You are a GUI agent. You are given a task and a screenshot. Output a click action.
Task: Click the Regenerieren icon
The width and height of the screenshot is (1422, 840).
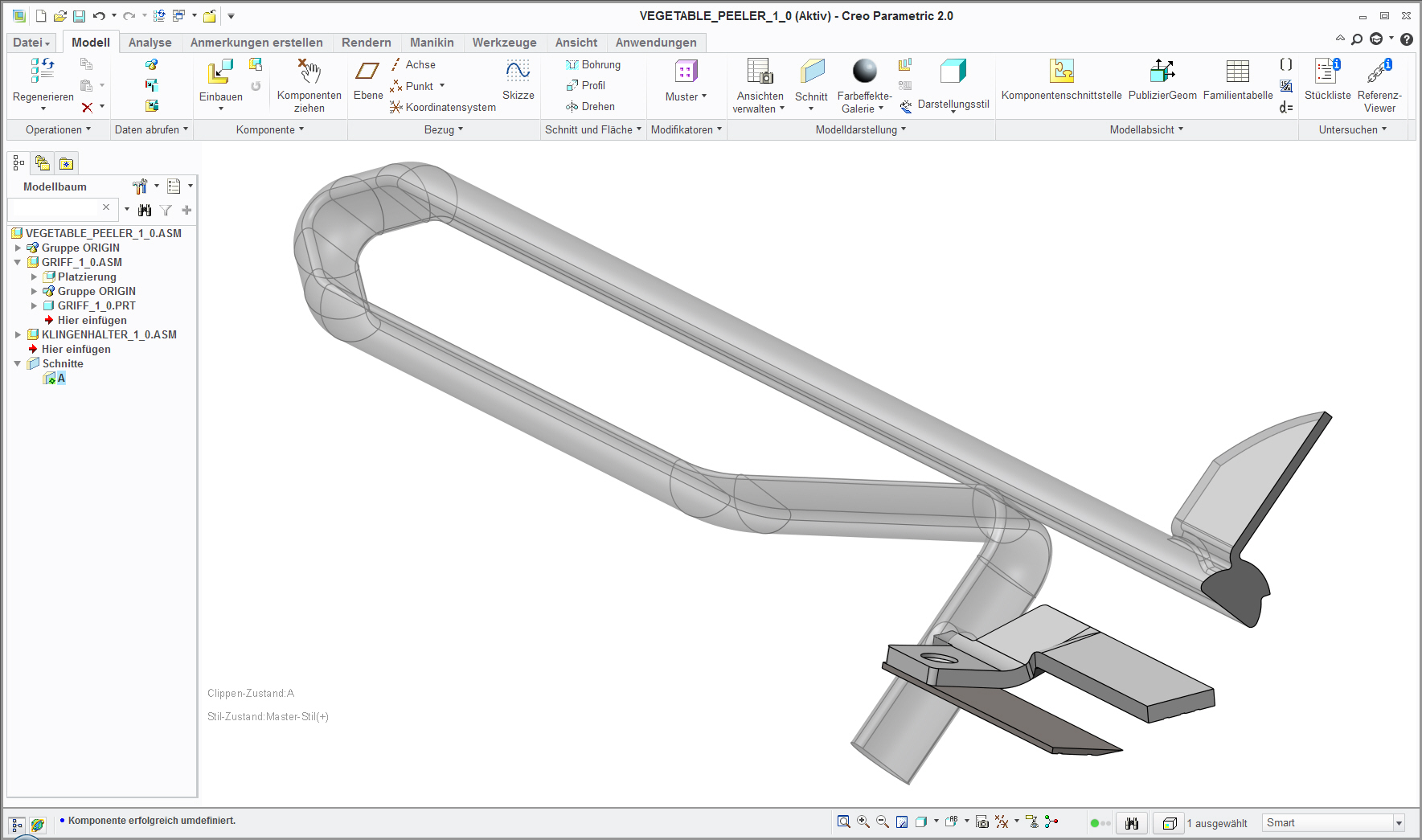coord(43,71)
